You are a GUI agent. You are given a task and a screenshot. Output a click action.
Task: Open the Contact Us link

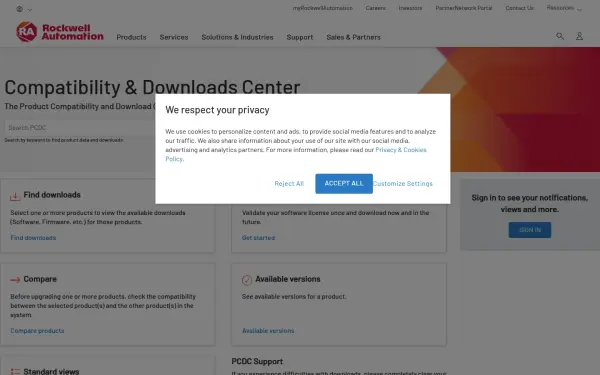coord(519,8)
